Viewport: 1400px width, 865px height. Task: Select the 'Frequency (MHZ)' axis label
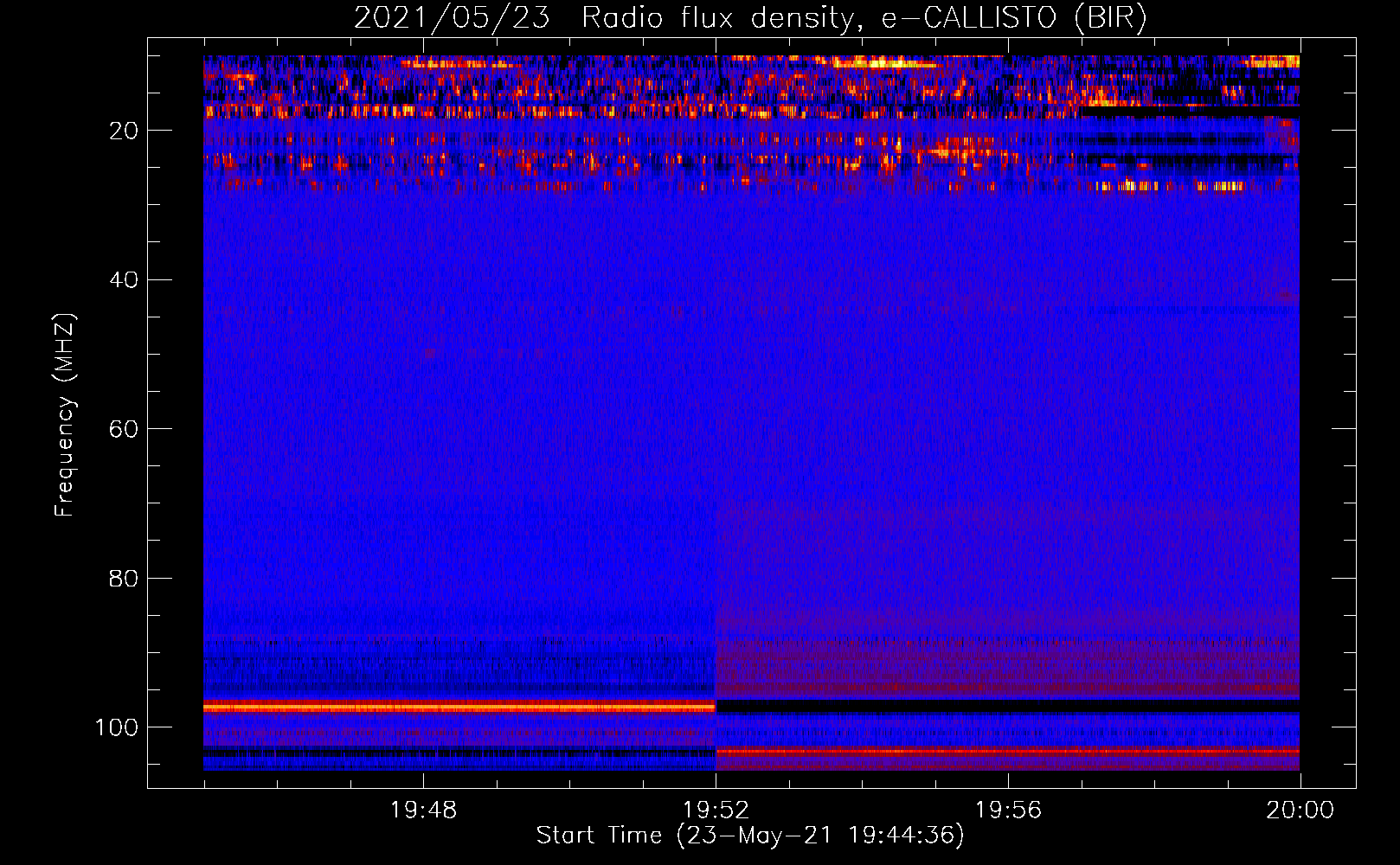click(65, 415)
